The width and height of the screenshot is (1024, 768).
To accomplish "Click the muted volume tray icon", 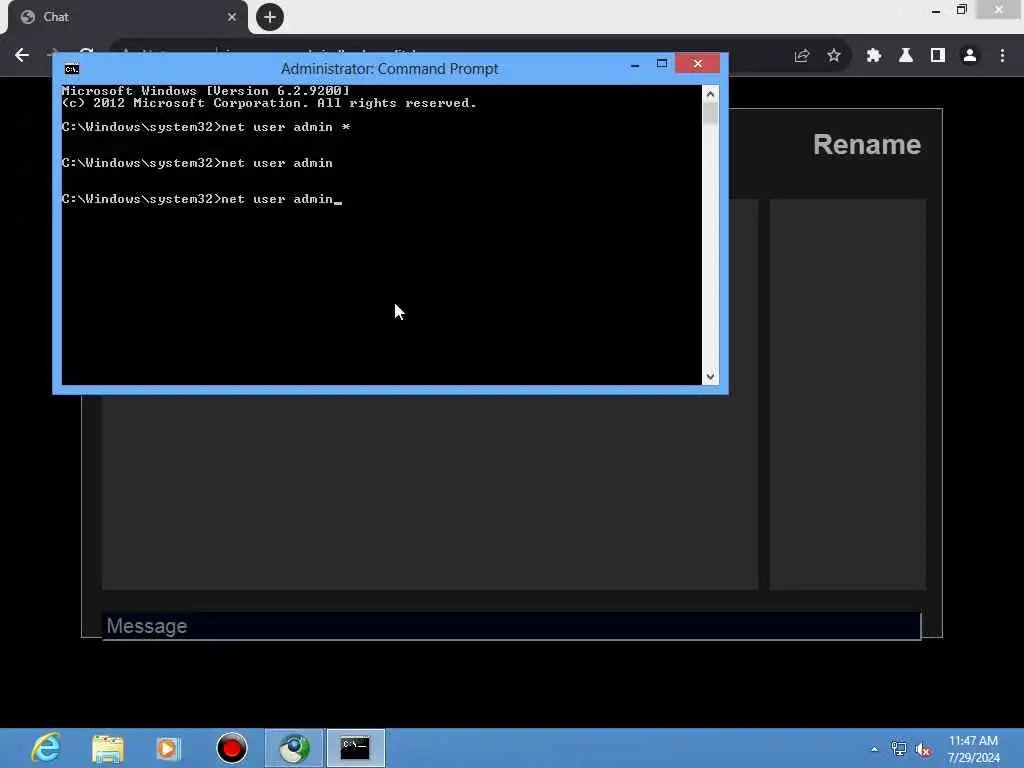I will pyautogui.click(x=923, y=749).
